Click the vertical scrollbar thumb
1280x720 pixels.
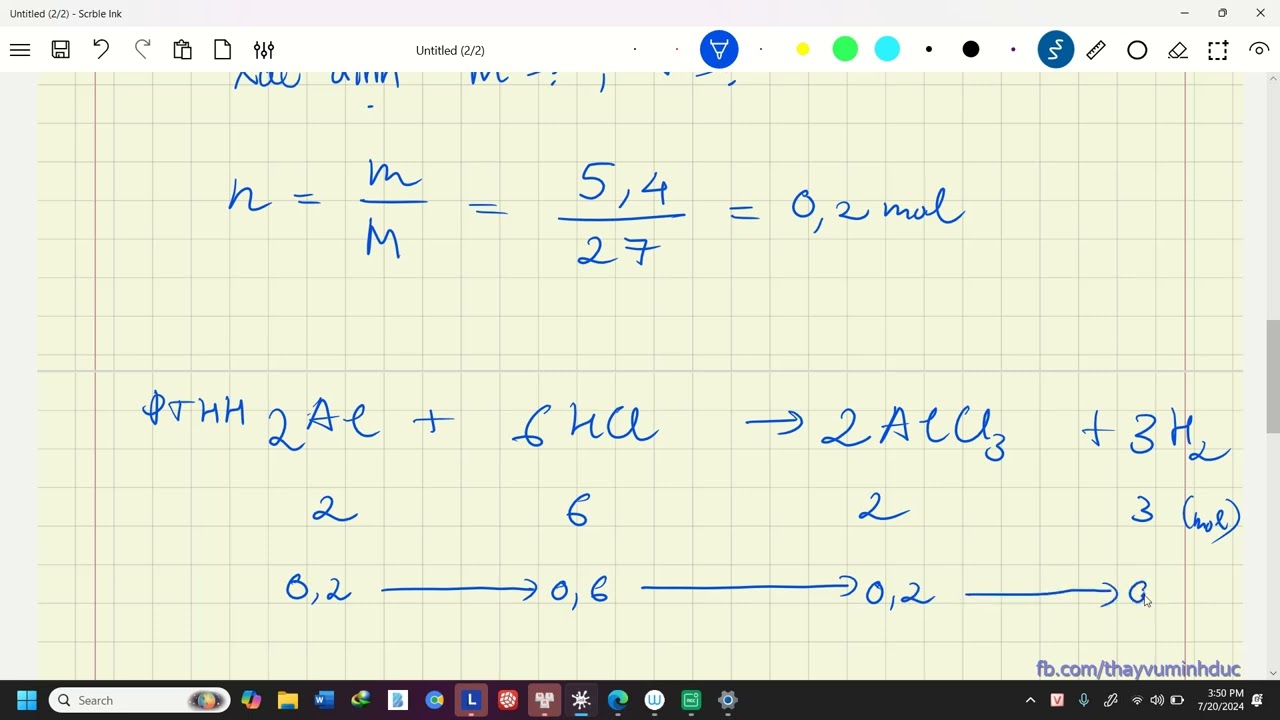tap(1272, 377)
